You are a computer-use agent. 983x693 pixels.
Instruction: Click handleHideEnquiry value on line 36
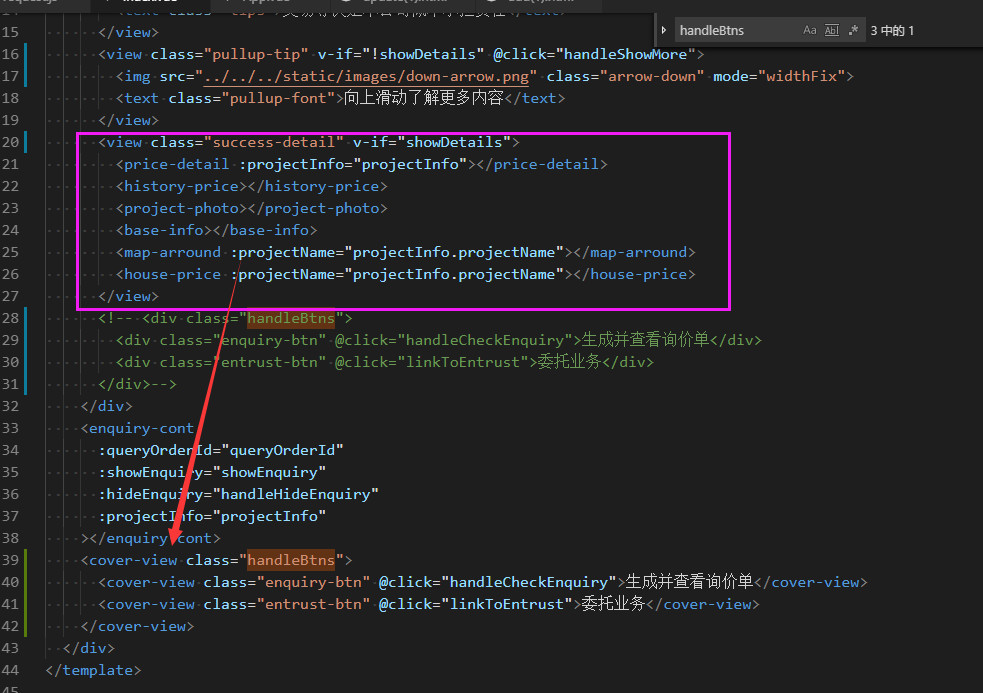point(299,494)
